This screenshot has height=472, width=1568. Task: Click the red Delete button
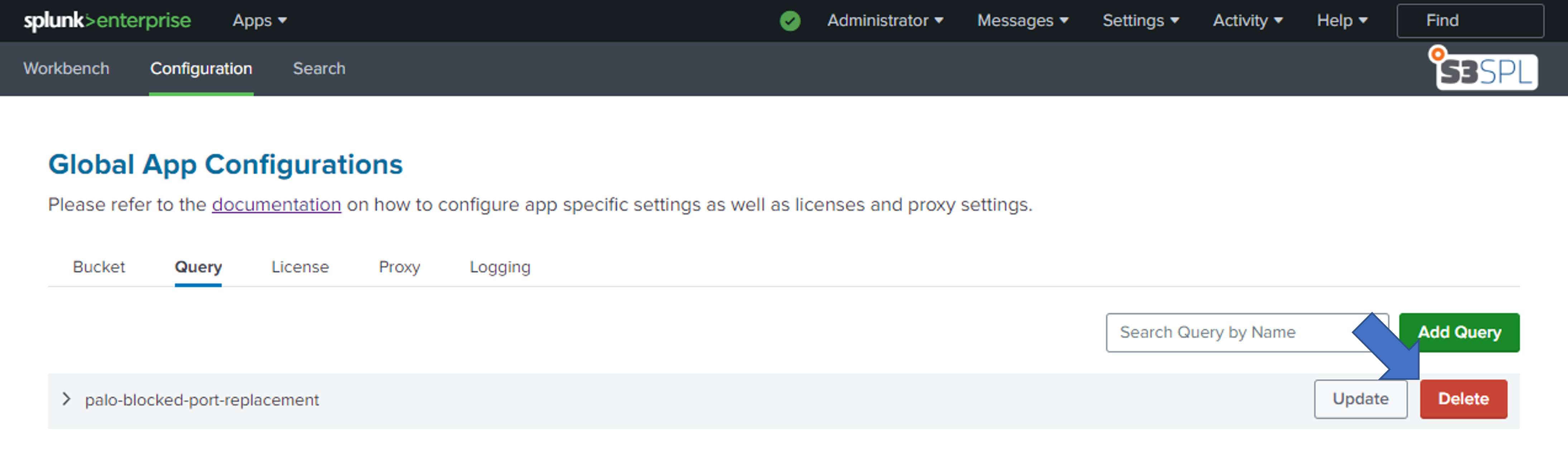coord(1463,399)
